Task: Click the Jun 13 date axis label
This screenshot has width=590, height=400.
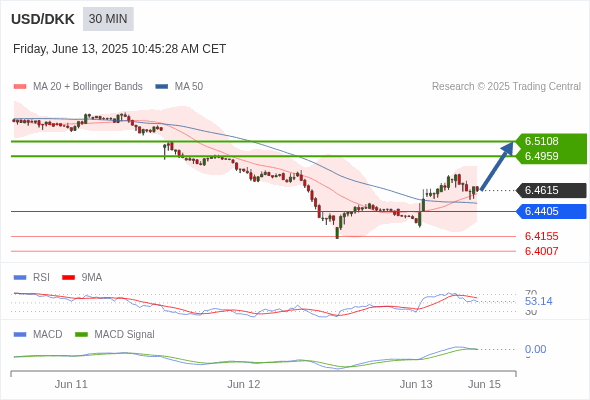Action: pos(416,384)
